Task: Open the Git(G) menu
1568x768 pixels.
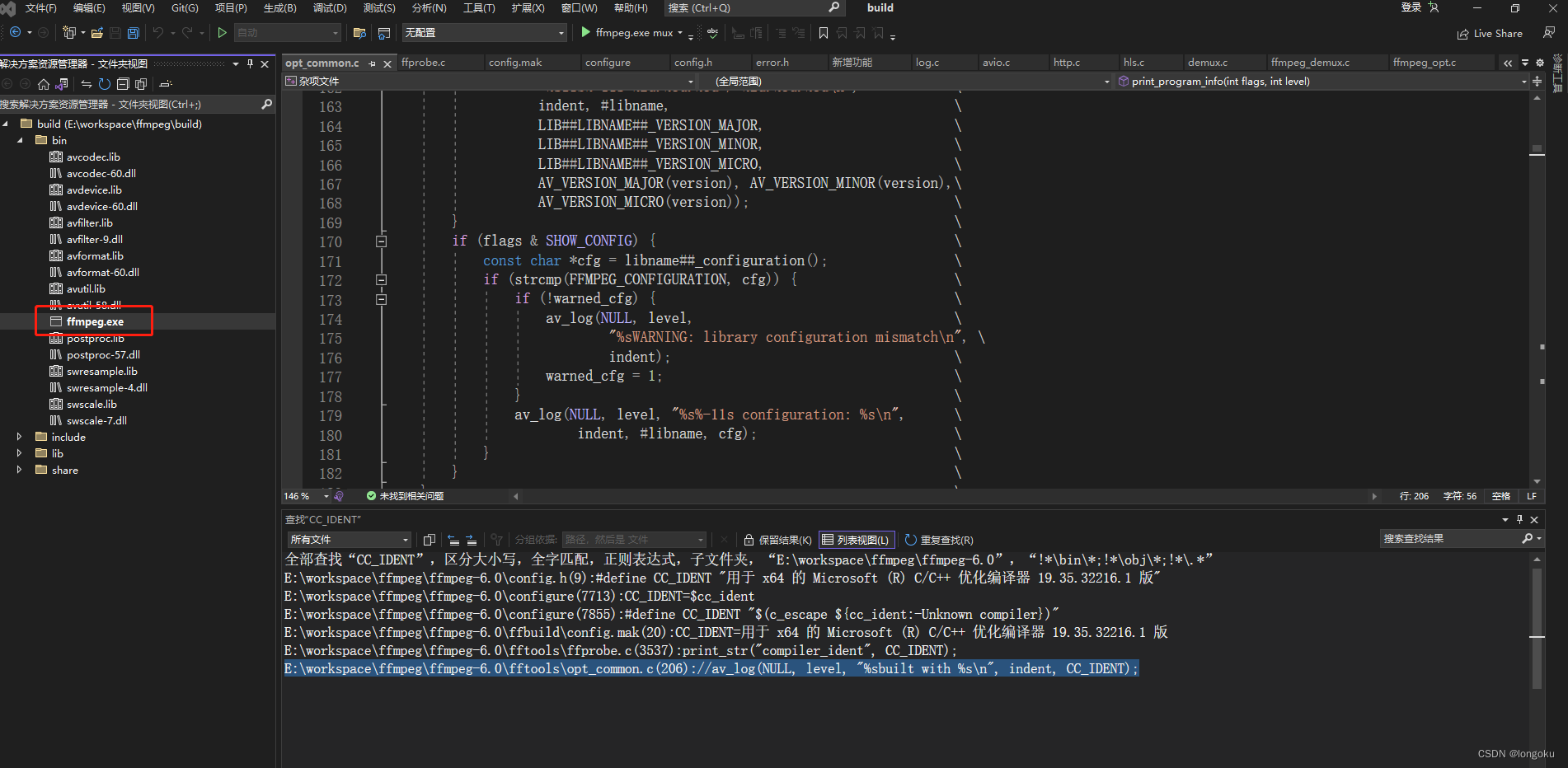Action: pyautogui.click(x=183, y=8)
